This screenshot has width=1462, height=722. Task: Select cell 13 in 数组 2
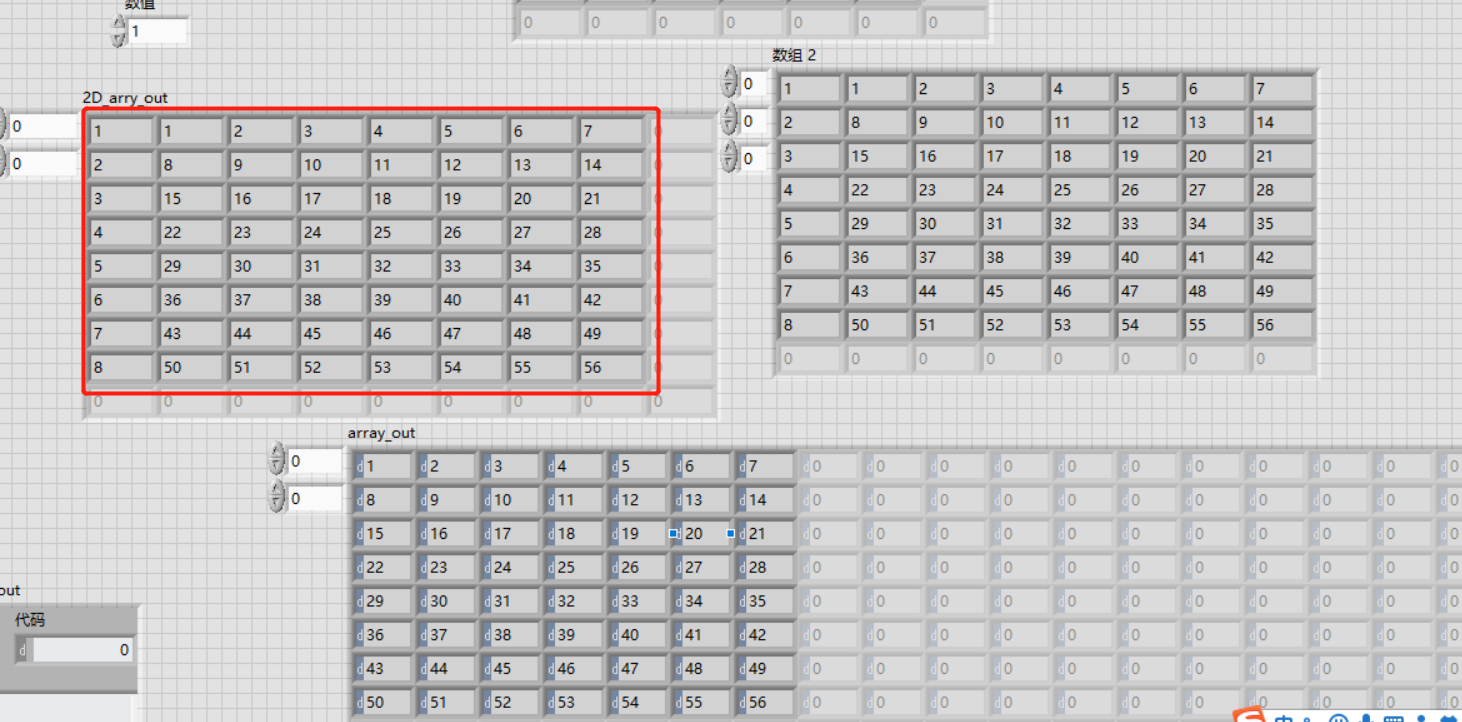tap(1215, 122)
